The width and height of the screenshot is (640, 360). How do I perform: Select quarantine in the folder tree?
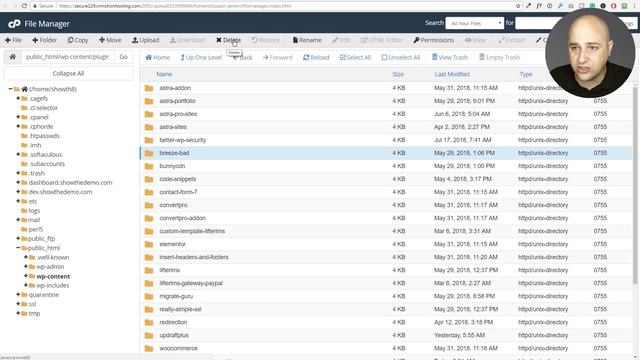[44, 295]
